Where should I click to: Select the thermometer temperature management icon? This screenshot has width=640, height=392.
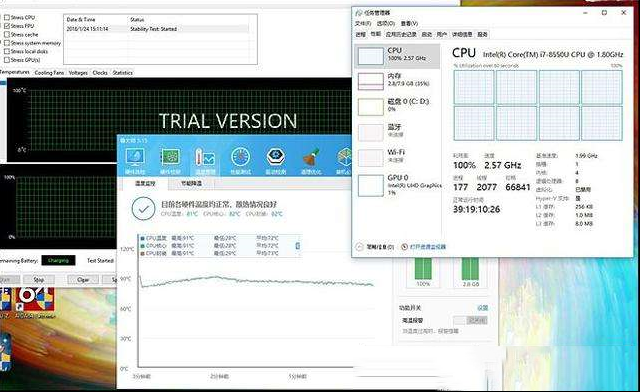[x=205, y=158]
